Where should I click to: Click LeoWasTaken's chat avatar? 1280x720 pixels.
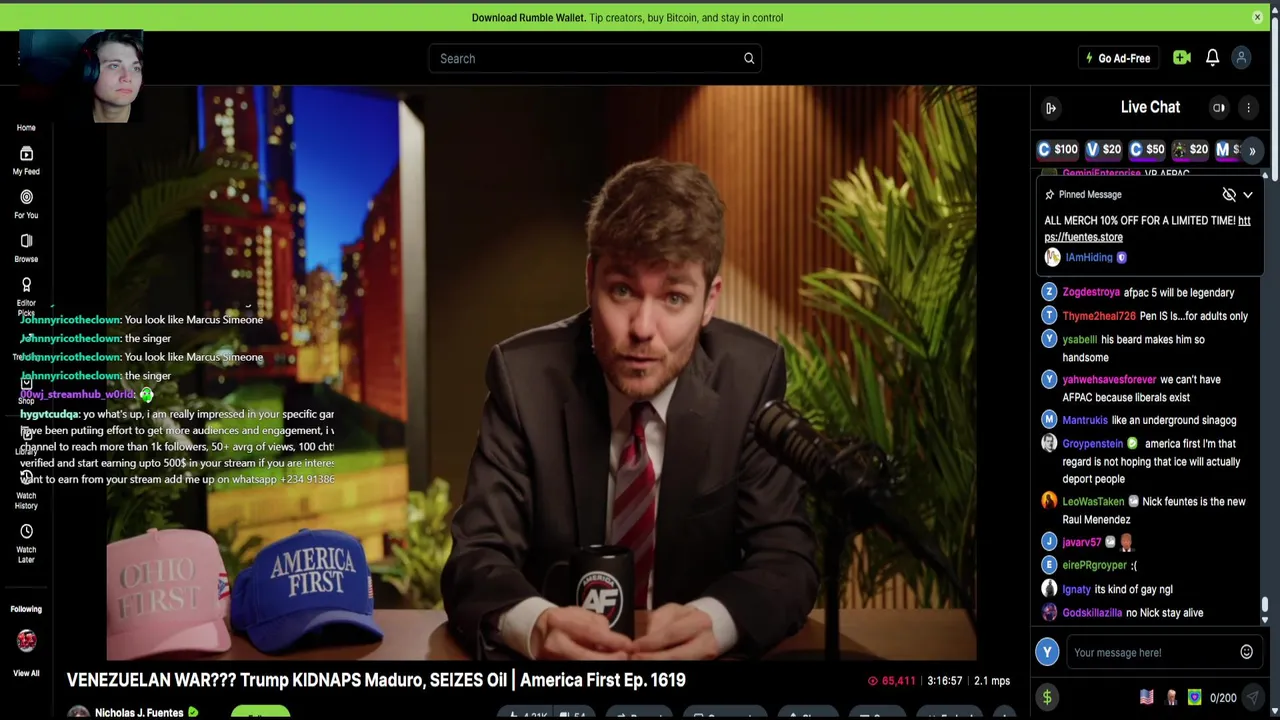tap(1049, 501)
